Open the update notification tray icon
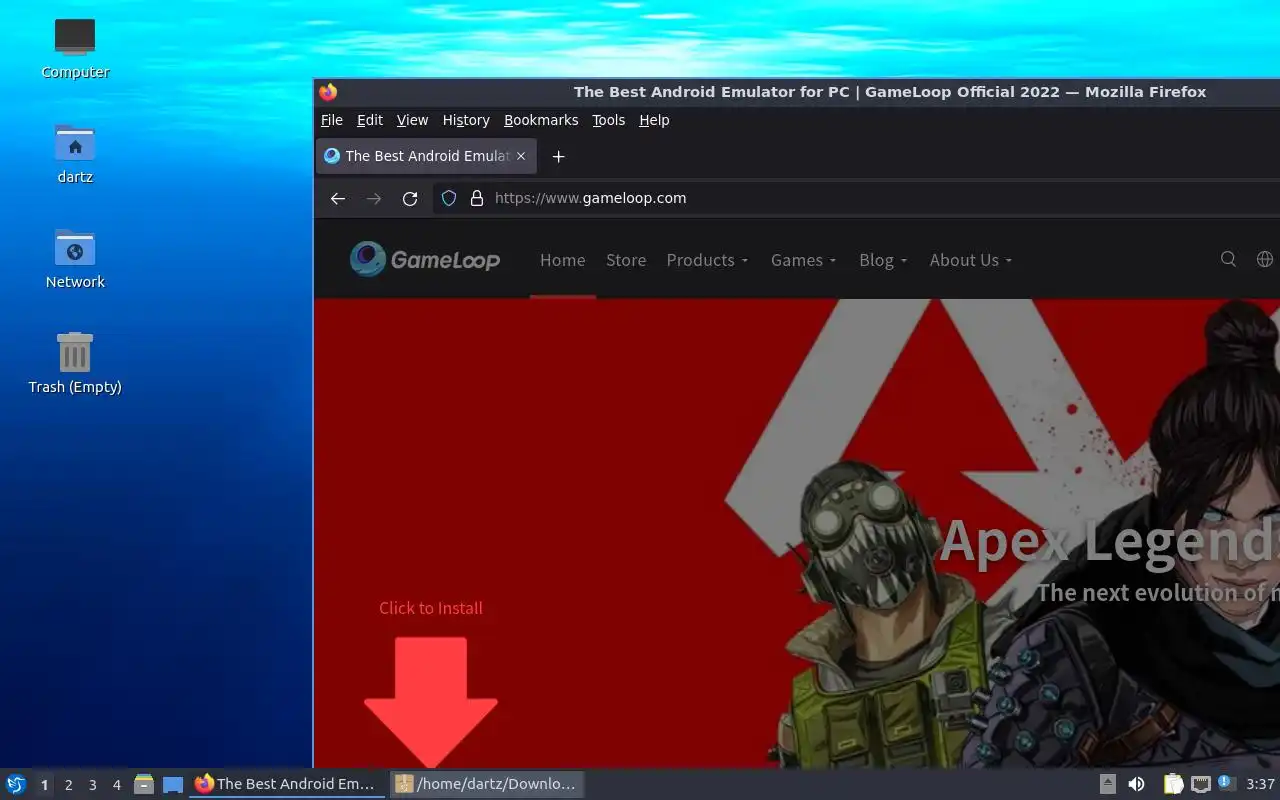 point(1227,783)
